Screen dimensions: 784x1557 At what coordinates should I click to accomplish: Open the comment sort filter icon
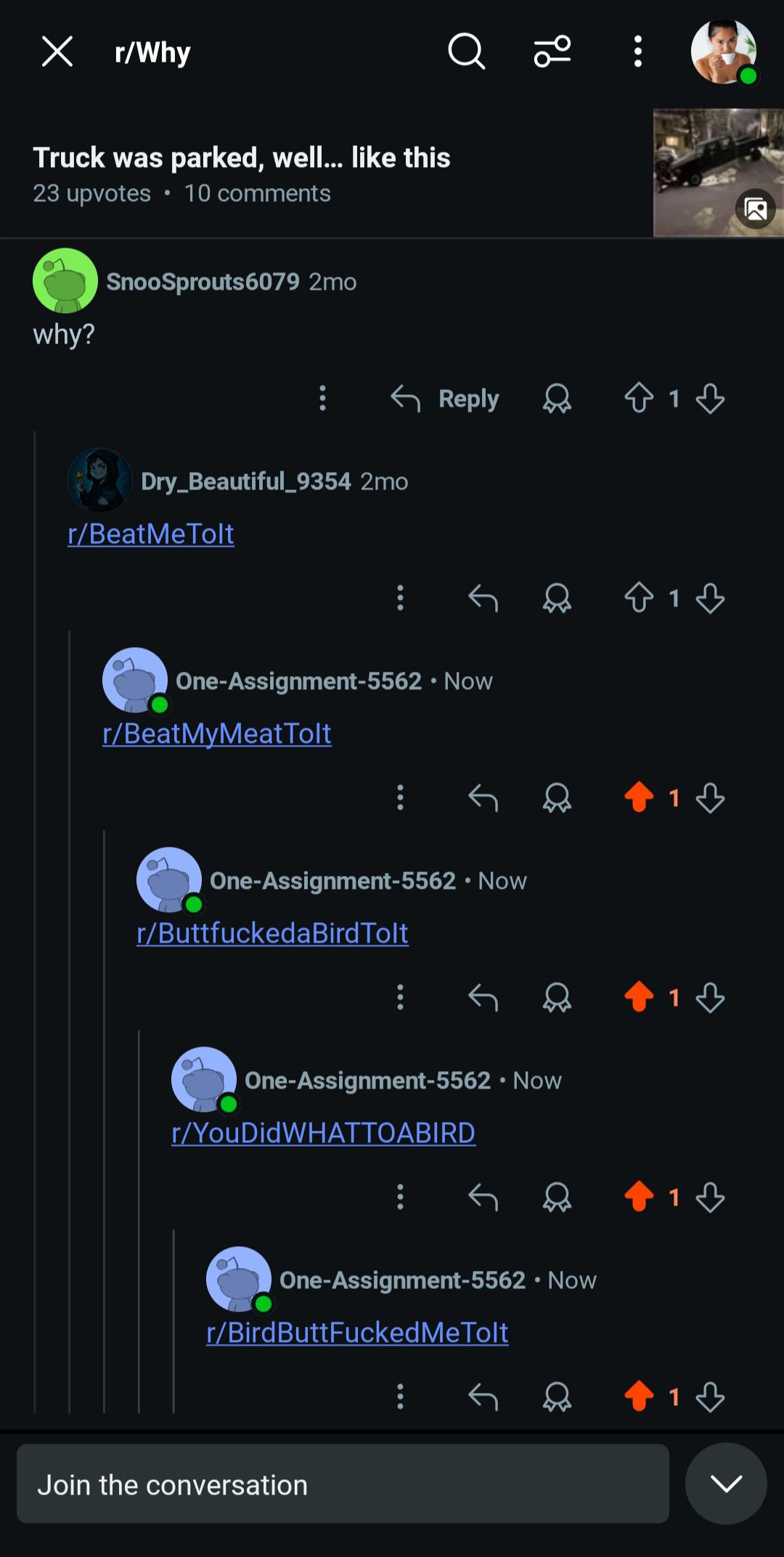(552, 52)
